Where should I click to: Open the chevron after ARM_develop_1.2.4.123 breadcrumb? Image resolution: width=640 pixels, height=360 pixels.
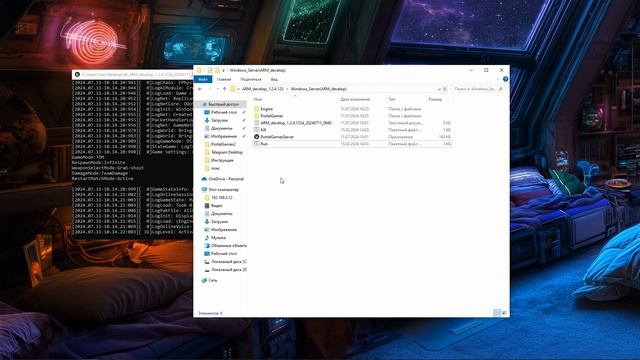coord(287,89)
